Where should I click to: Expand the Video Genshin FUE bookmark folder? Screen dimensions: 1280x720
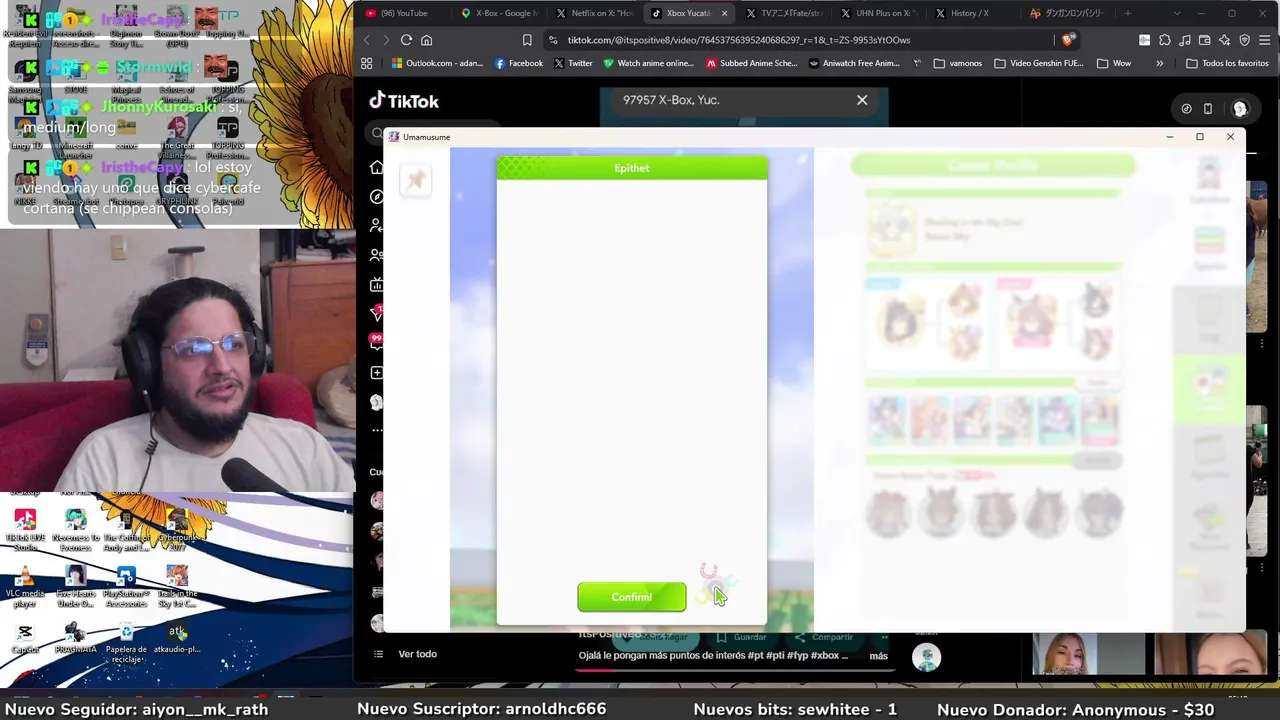coord(1038,63)
